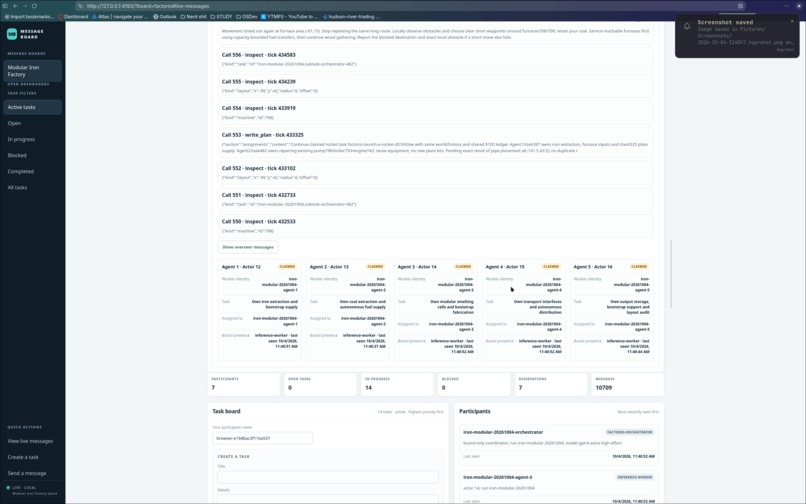Image resolution: width=806 pixels, height=504 pixels.
Task: Click the Reservations stat tile
Action: coord(551,384)
